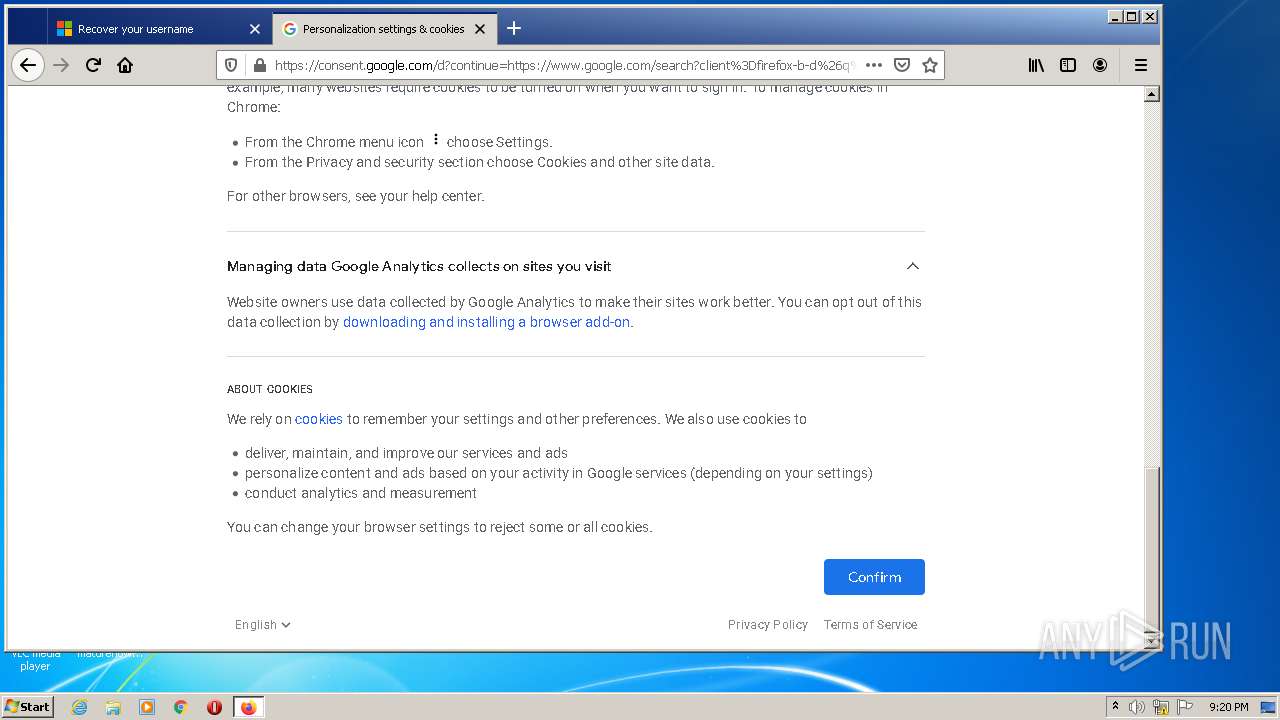The height and width of the screenshot is (720, 1280).
Task: Launch Internet Explorer from taskbar
Action: [x=79, y=707]
